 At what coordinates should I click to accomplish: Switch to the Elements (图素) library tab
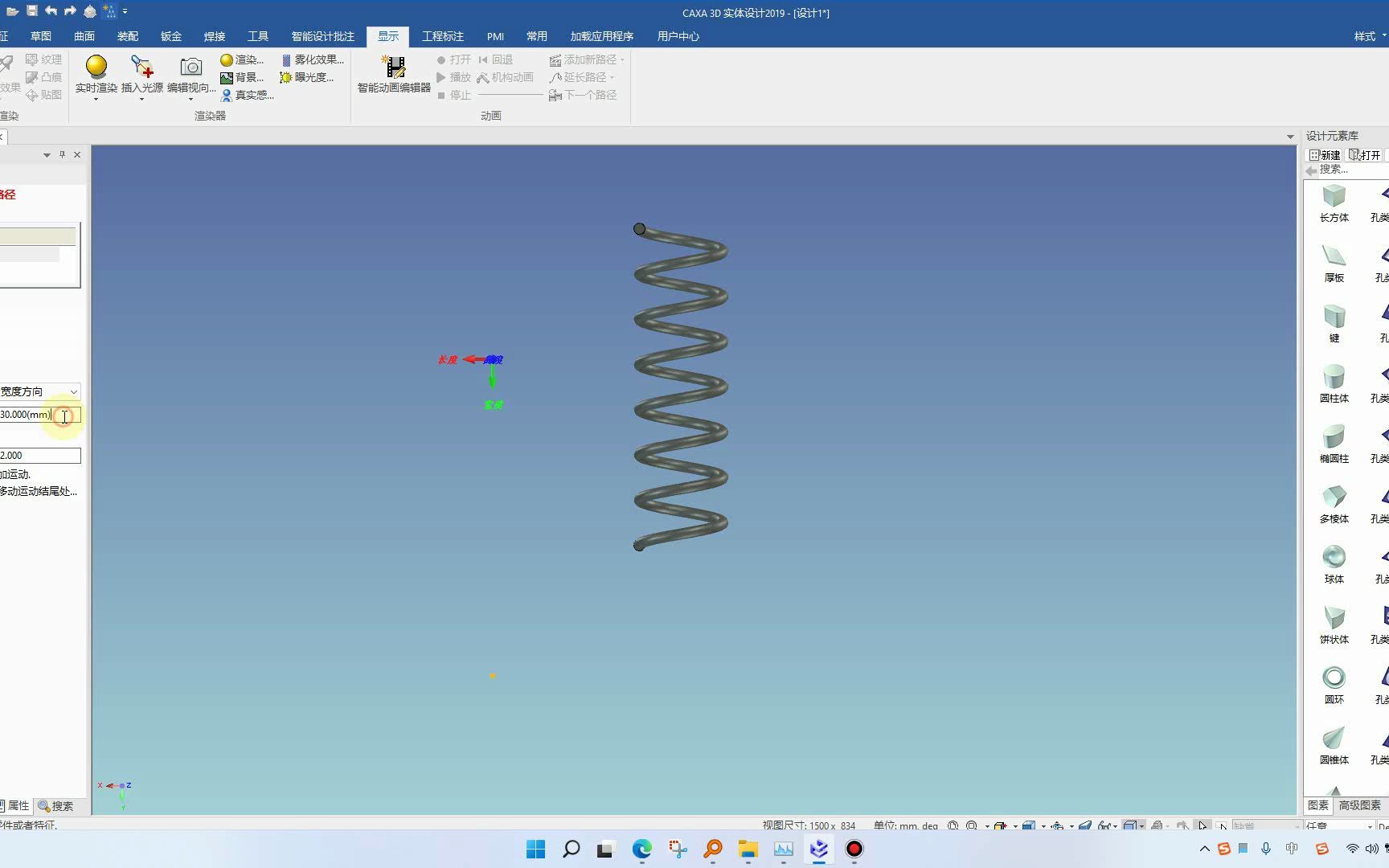[x=1318, y=805]
